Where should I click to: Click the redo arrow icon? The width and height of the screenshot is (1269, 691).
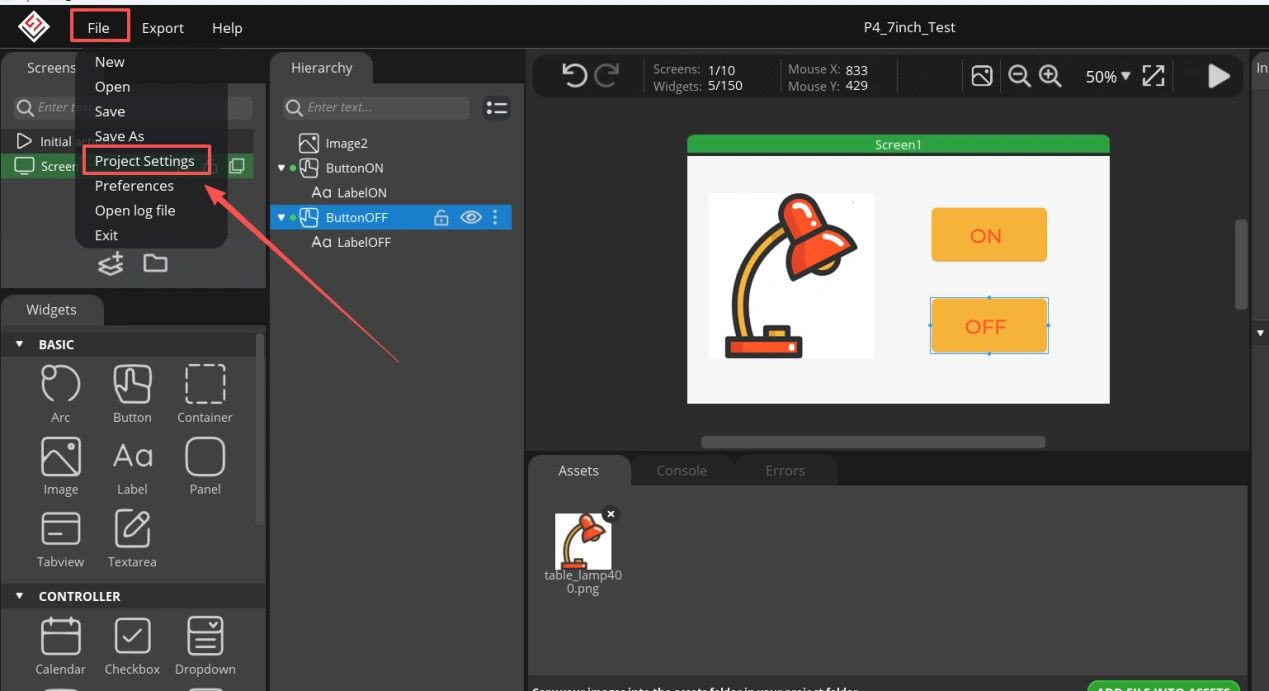click(607, 76)
